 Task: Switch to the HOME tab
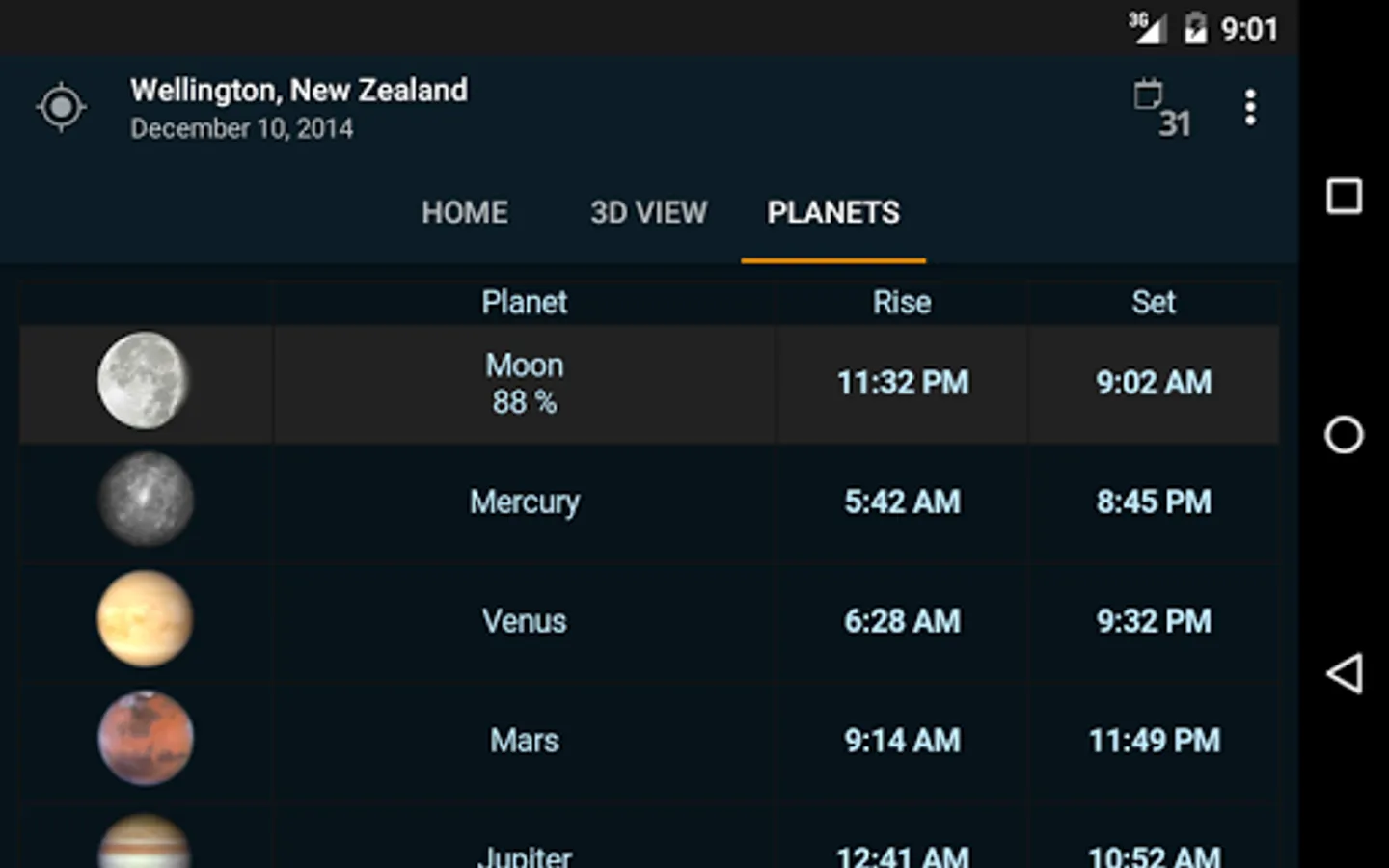click(x=465, y=212)
